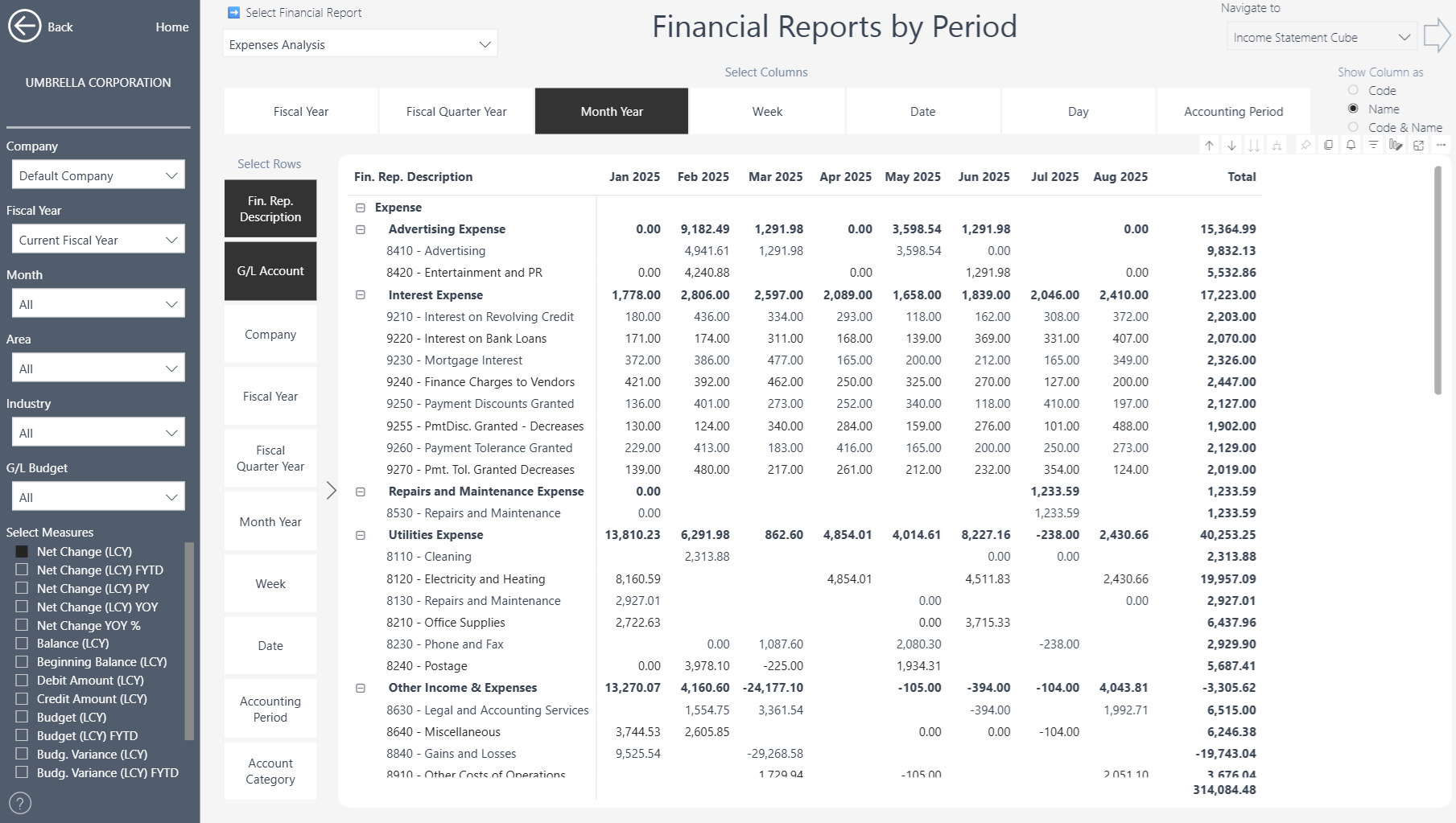Image resolution: width=1456 pixels, height=823 pixels.
Task: Click the help question mark icon
Action: [20, 803]
